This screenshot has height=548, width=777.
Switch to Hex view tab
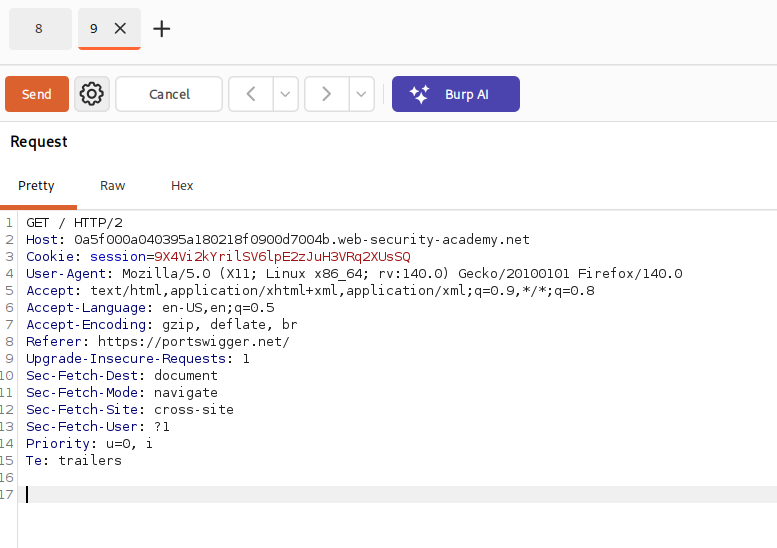click(182, 186)
